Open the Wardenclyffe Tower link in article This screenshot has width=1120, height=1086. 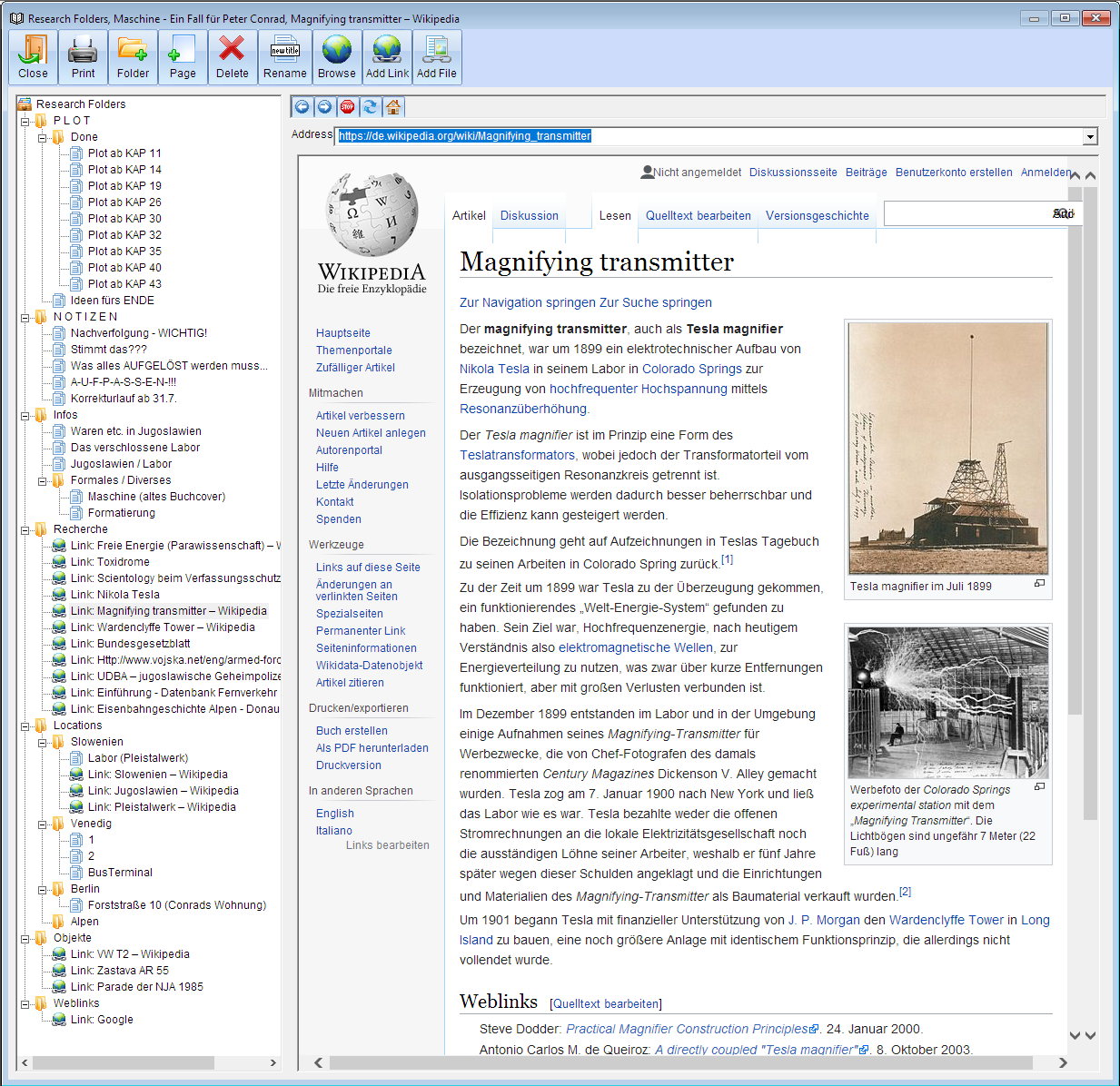click(947, 920)
